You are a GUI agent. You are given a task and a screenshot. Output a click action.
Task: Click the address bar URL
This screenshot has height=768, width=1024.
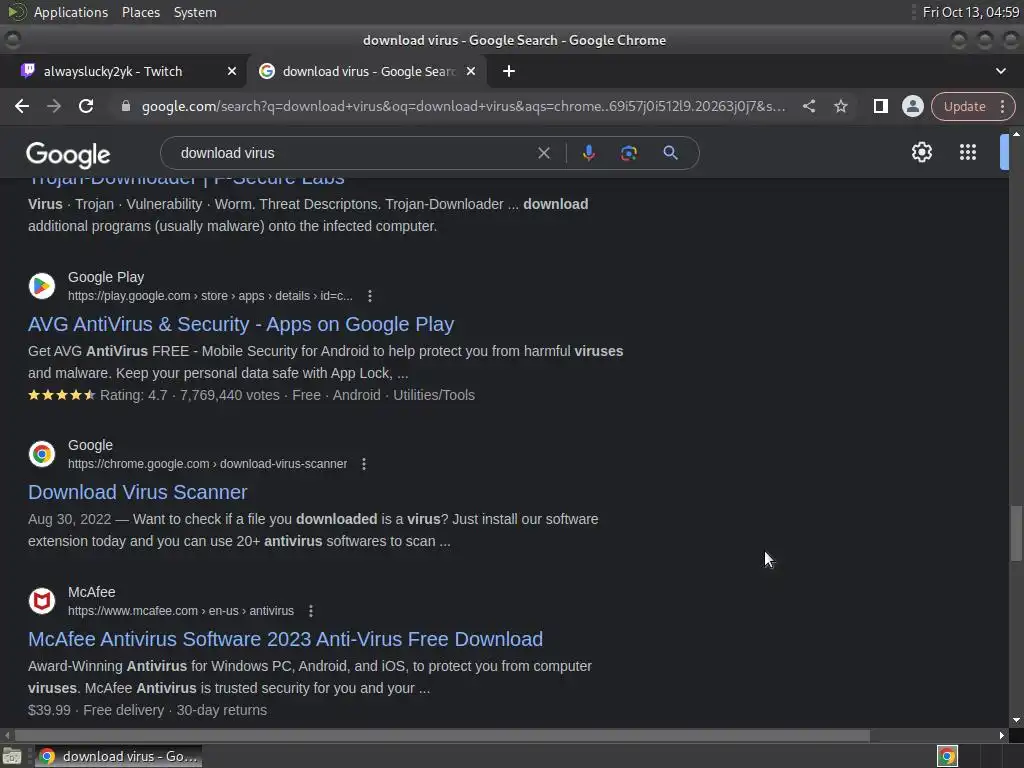(464, 106)
